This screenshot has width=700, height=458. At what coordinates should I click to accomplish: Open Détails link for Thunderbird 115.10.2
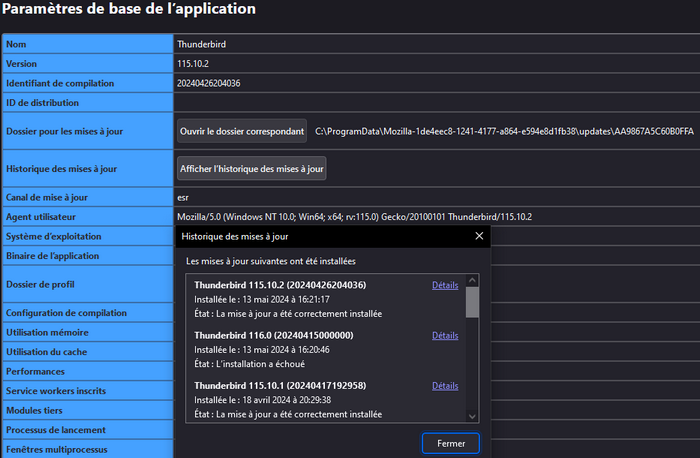click(445, 285)
